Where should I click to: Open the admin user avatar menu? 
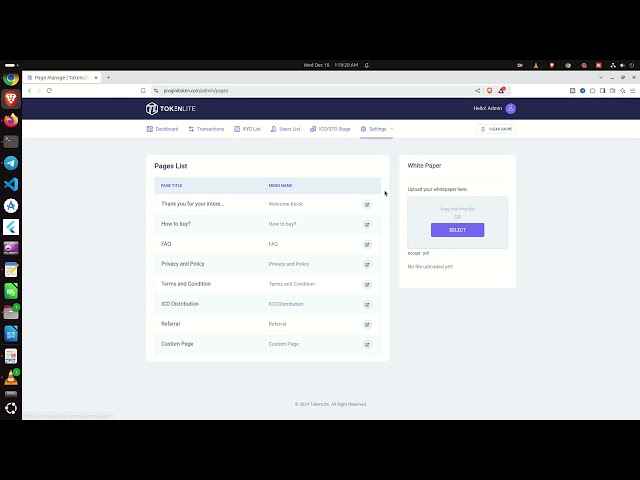click(510, 109)
